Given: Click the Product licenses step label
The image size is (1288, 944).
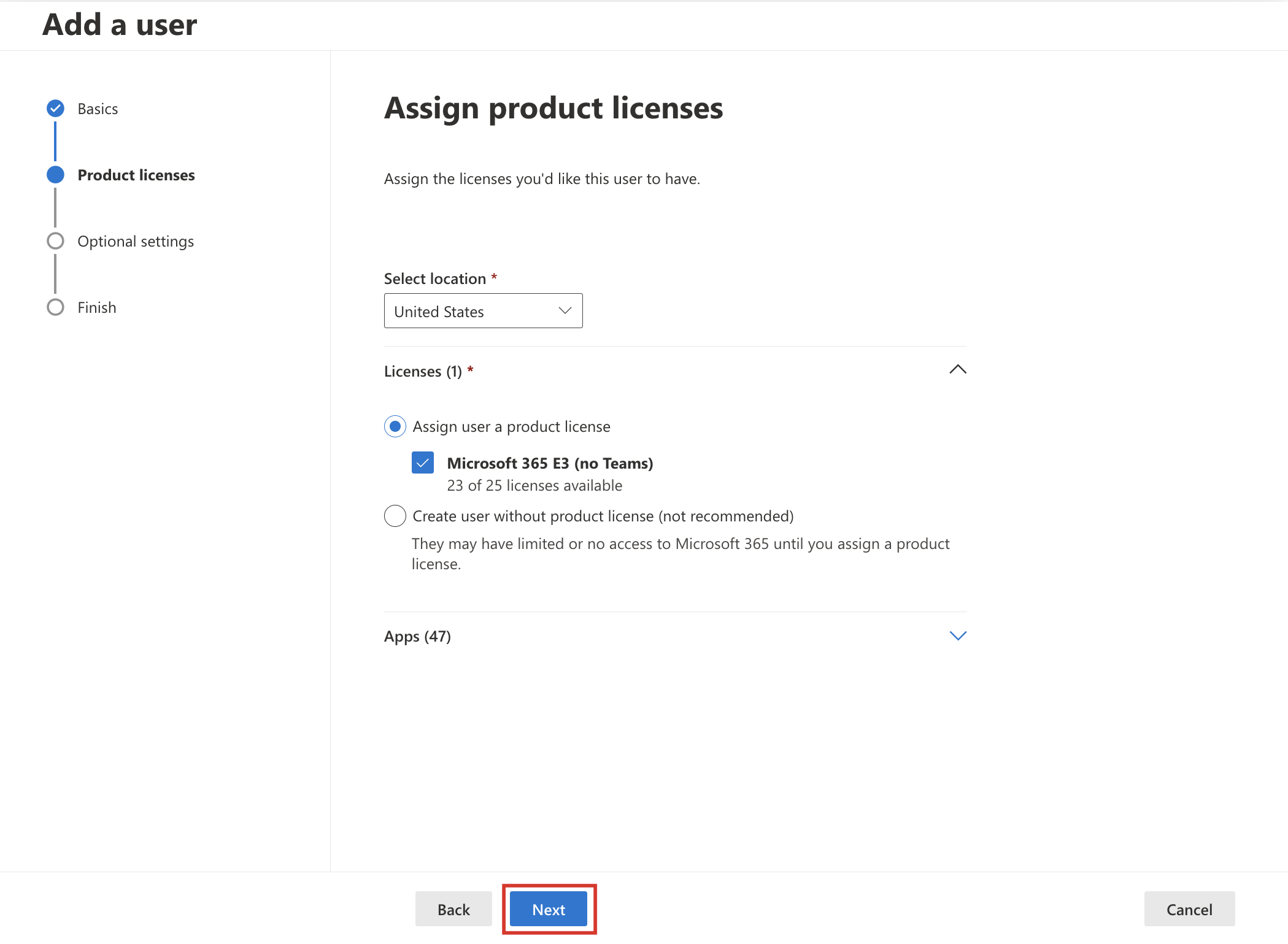Looking at the screenshot, I should (x=136, y=174).
